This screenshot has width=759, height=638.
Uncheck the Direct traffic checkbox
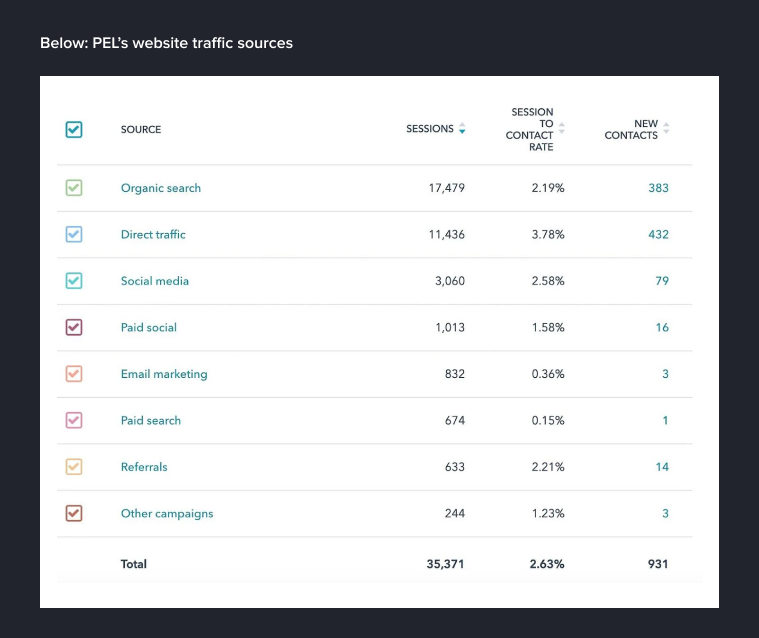(x=74, y=234)
